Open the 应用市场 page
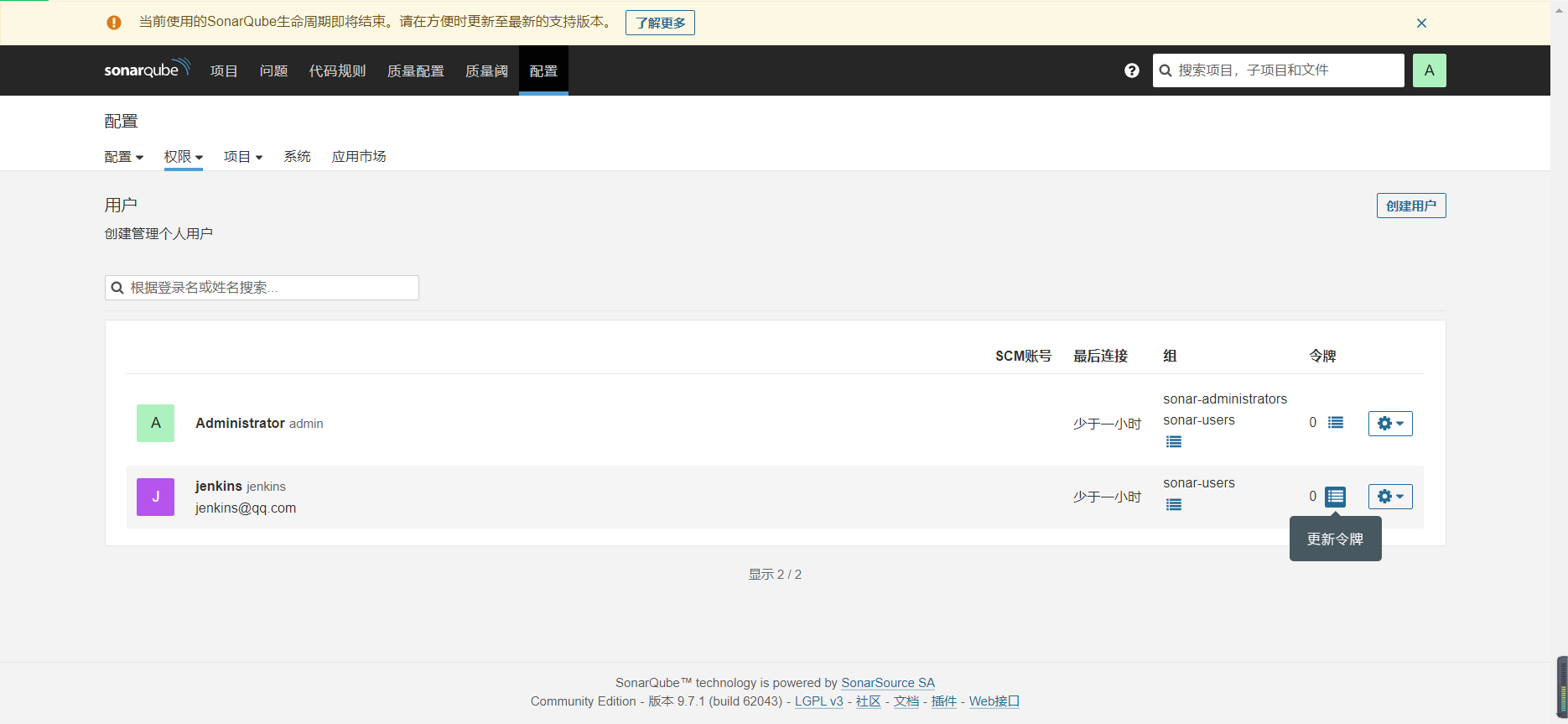Screen dimensions: 1568x724 (x=359, y=157)
